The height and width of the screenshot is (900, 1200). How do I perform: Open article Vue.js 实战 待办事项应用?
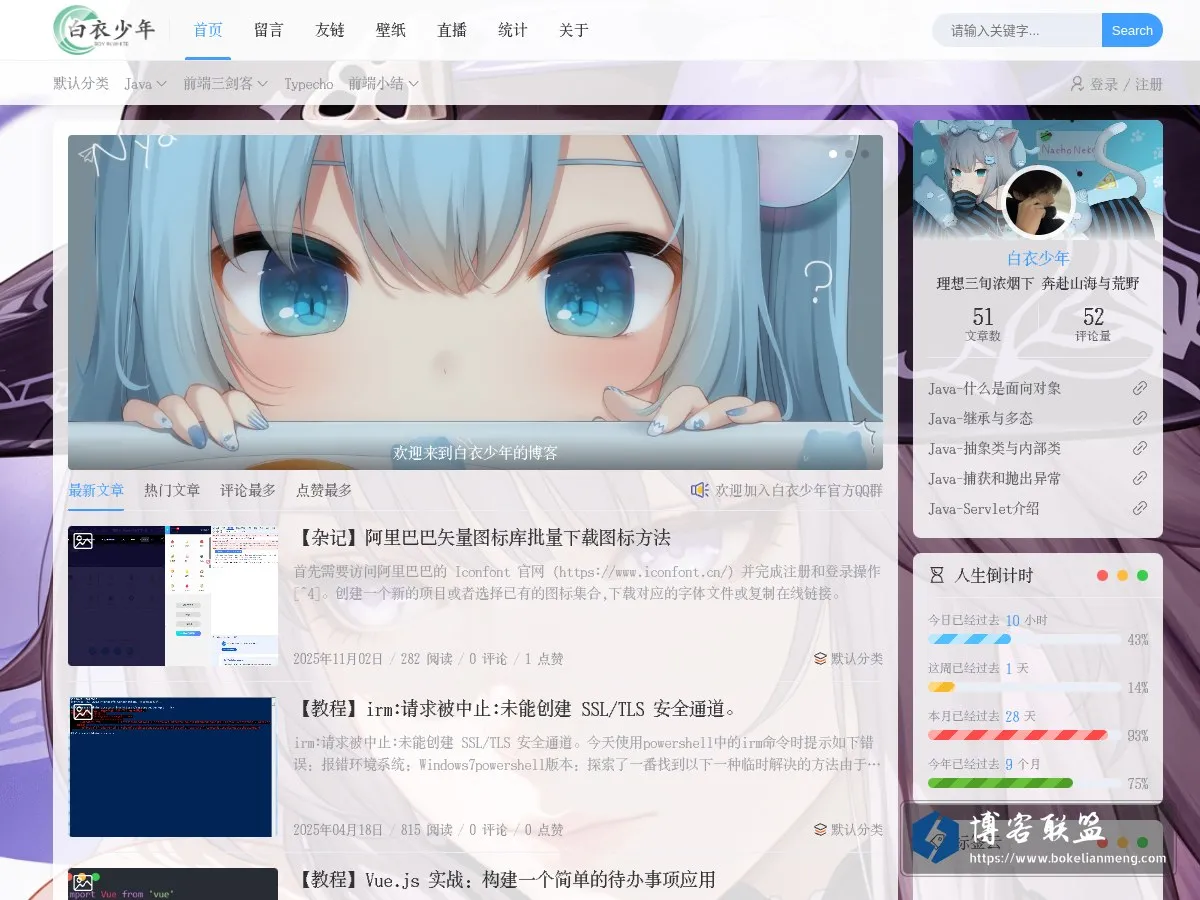tap(506, 880)
